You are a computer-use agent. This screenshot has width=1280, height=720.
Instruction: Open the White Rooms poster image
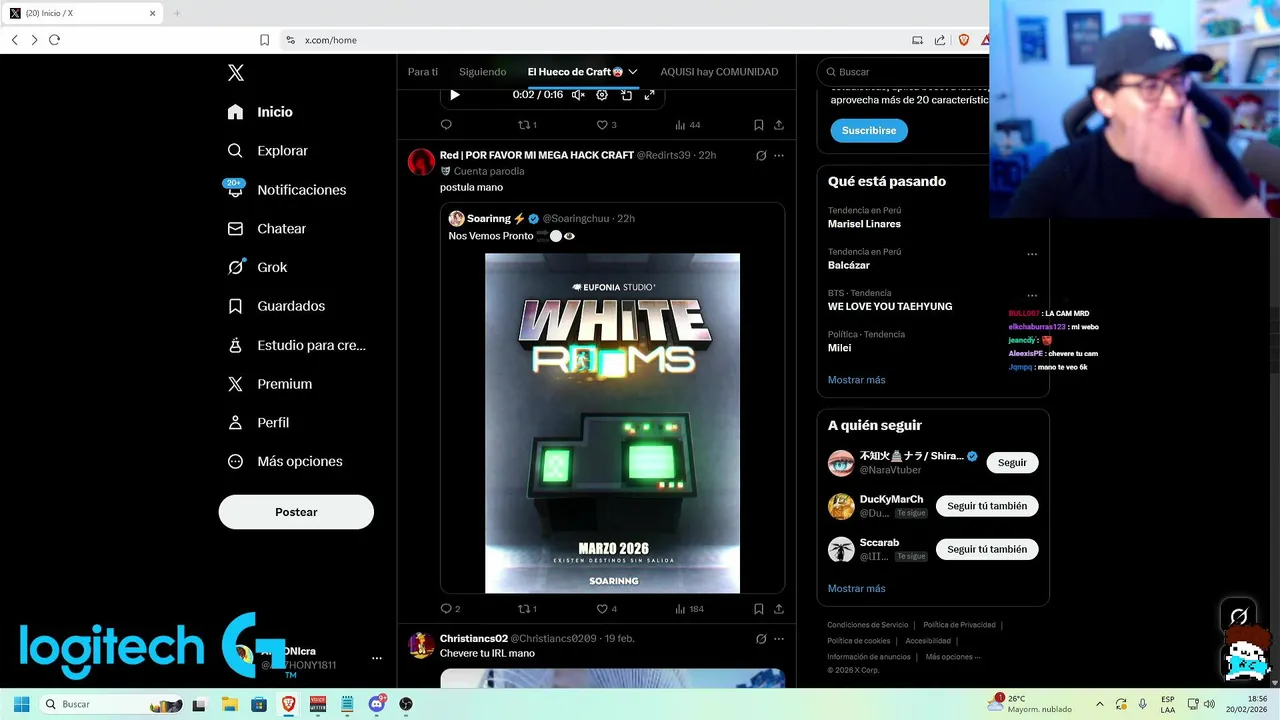click(612, 423)
